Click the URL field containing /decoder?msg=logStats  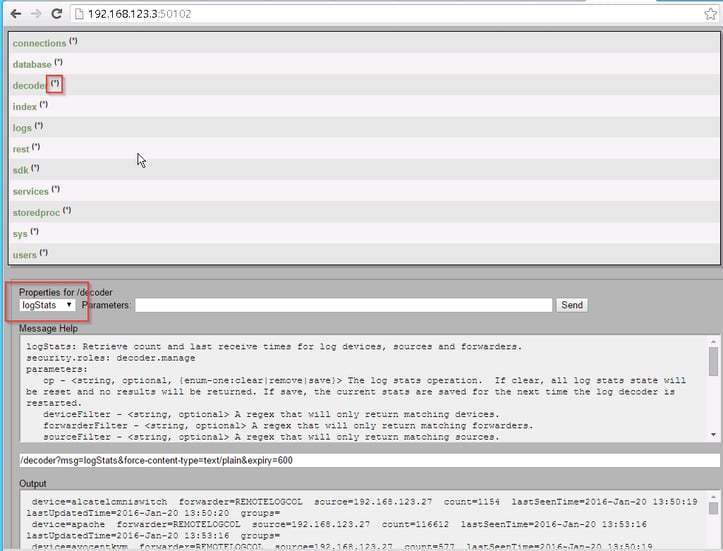(369, 460)
